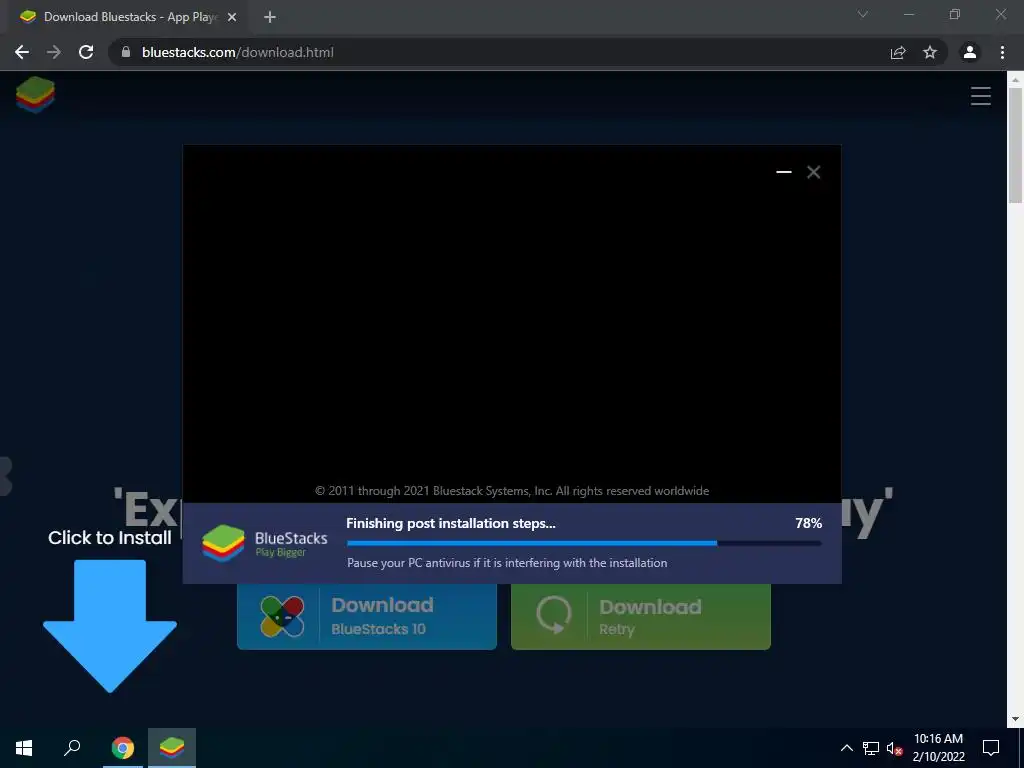Click the installation progress bar

click(584, 543)
